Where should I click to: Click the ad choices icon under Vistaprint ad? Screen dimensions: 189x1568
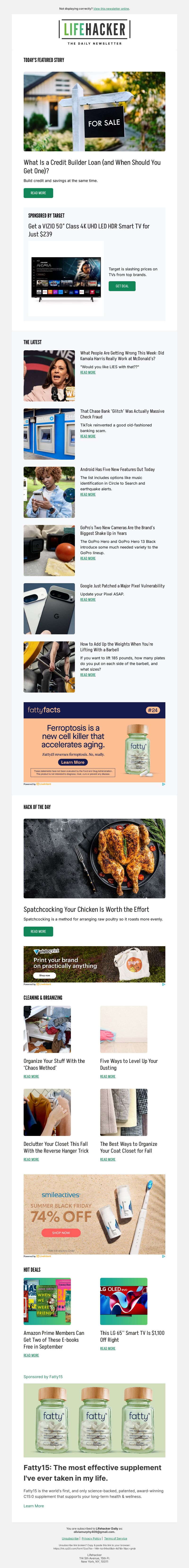tap(163, 984)
